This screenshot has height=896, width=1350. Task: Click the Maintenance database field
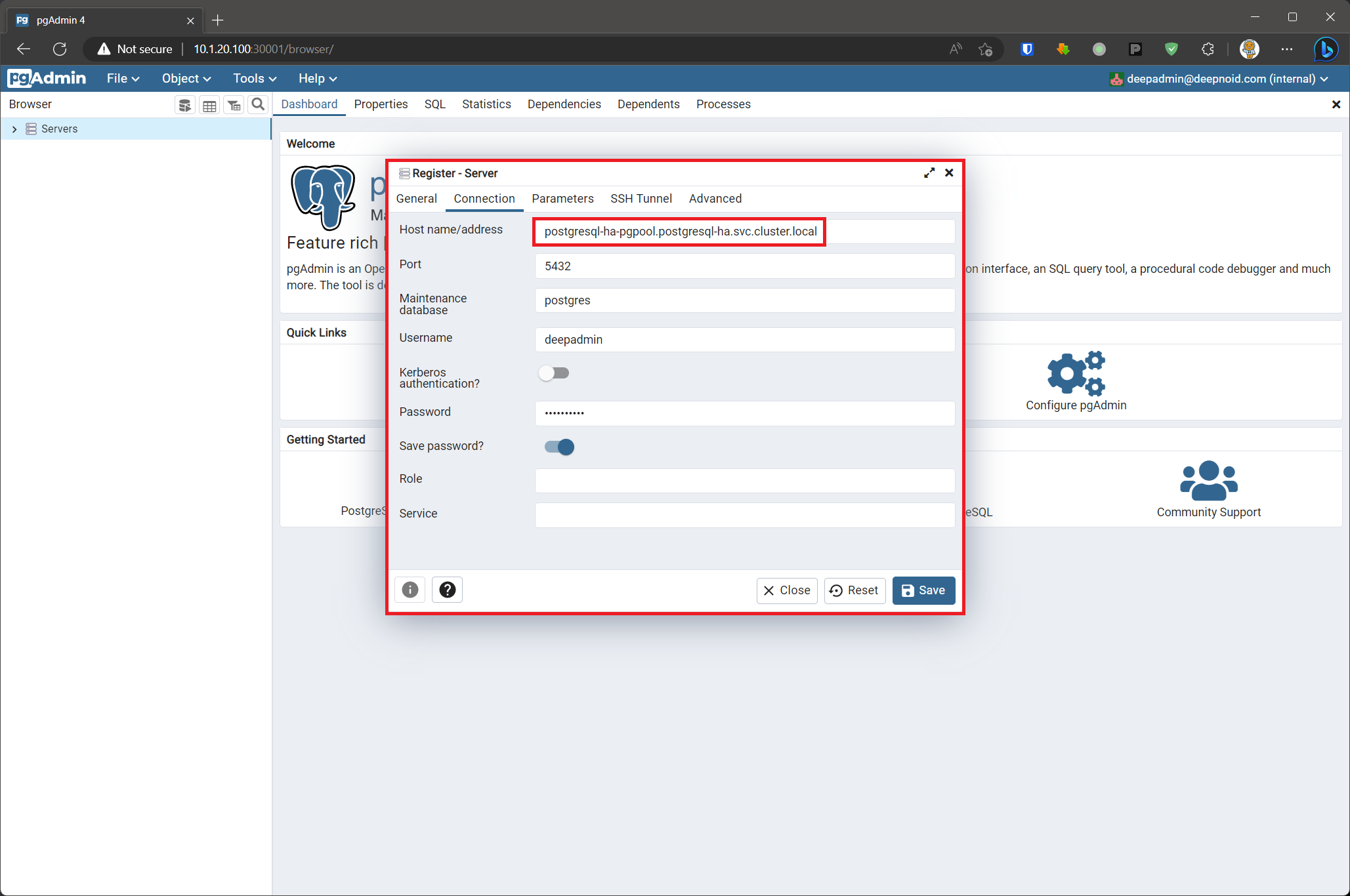(745, 300)
